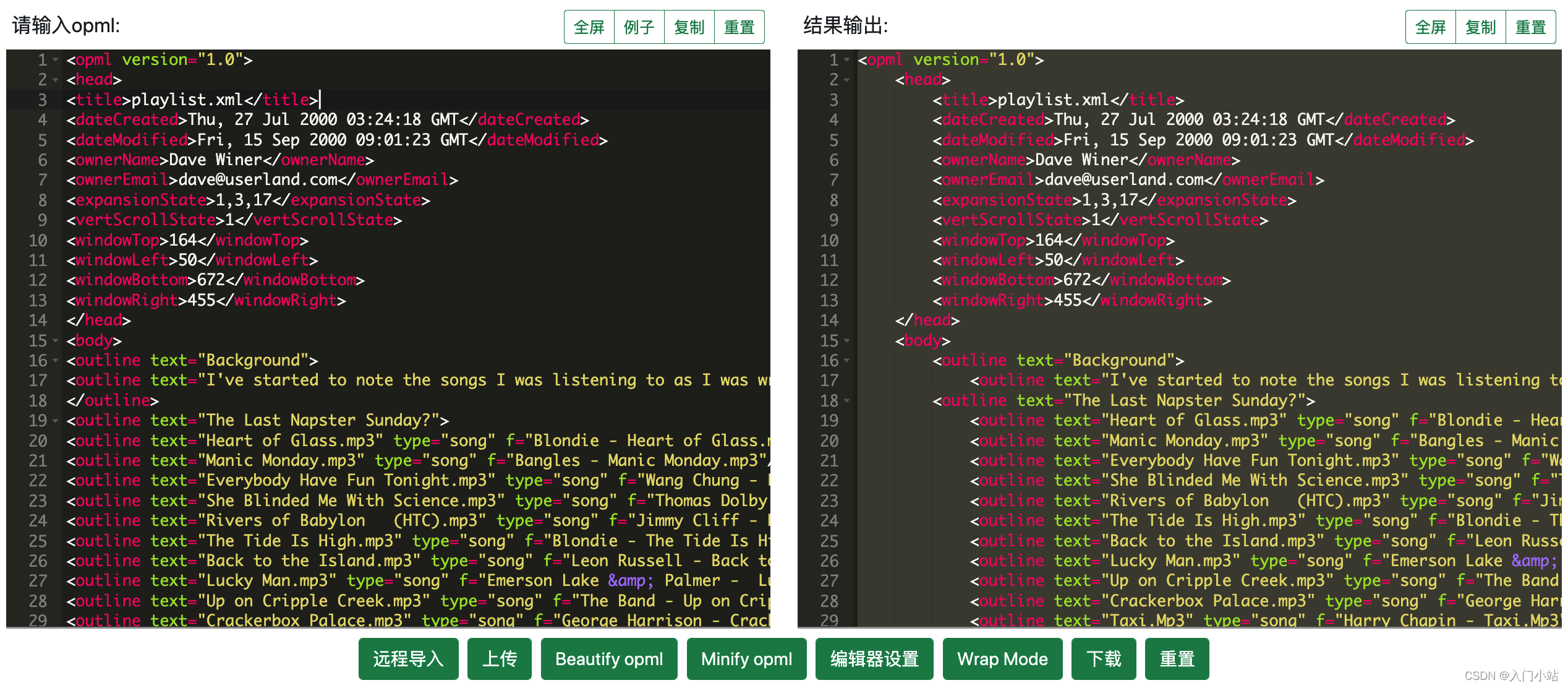Collapse fold arrow at input line 1
Screen dimensions: 1568x688
tap(56, 60)
